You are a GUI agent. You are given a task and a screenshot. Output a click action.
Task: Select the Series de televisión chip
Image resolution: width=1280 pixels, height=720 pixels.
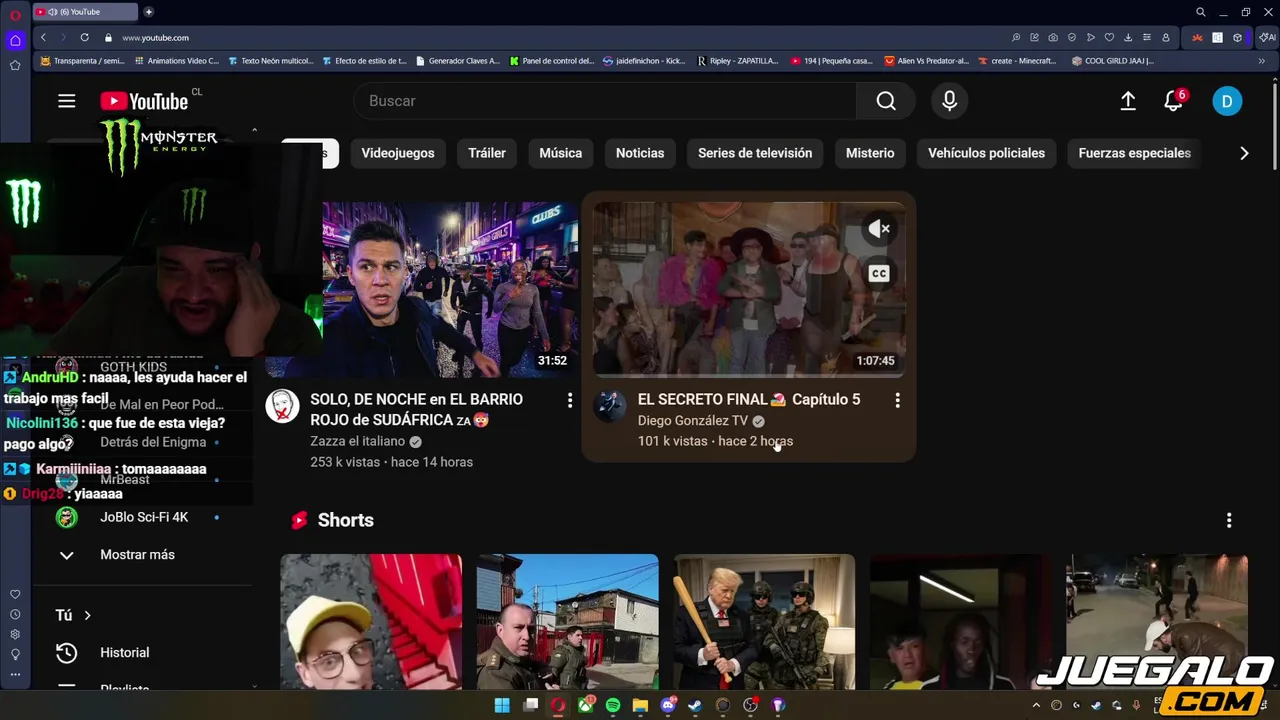coord(755,153)
